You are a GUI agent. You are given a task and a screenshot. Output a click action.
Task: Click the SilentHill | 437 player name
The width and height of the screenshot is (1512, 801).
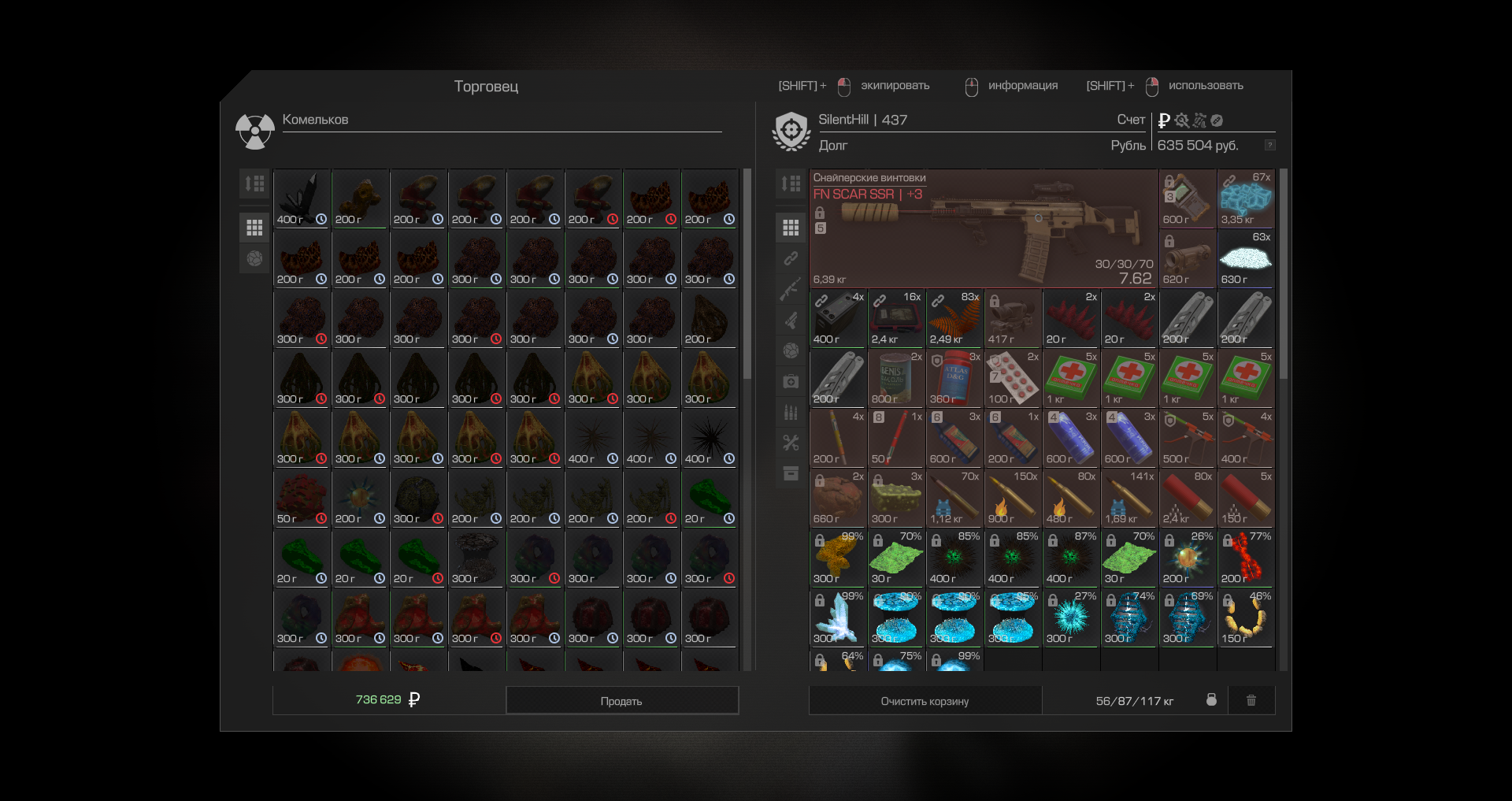(862, 120)
